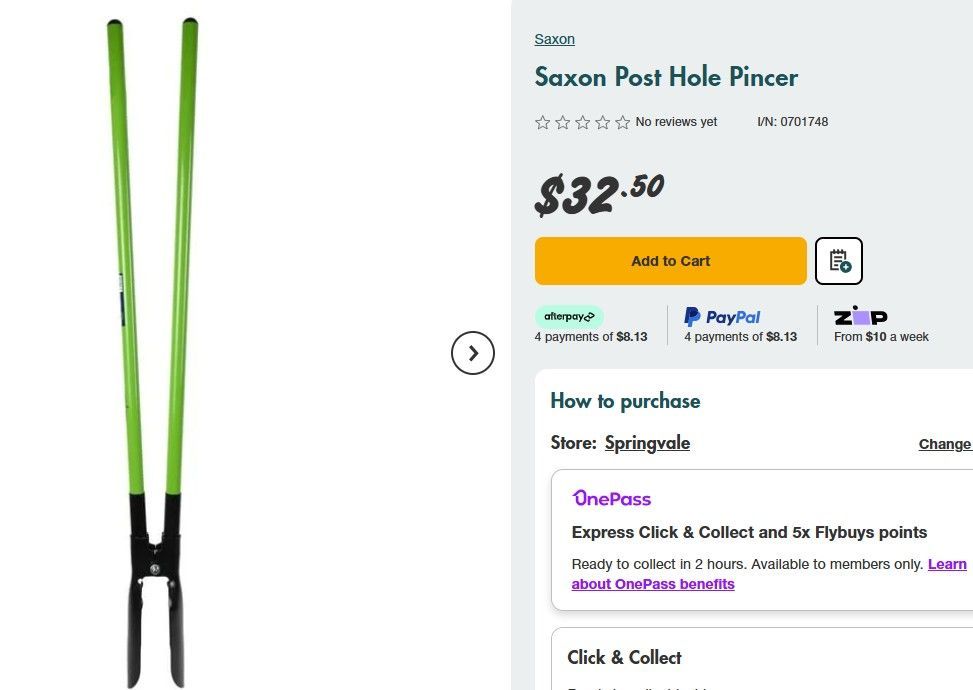
Task: Select the third rating star
Action: (583, 122)
